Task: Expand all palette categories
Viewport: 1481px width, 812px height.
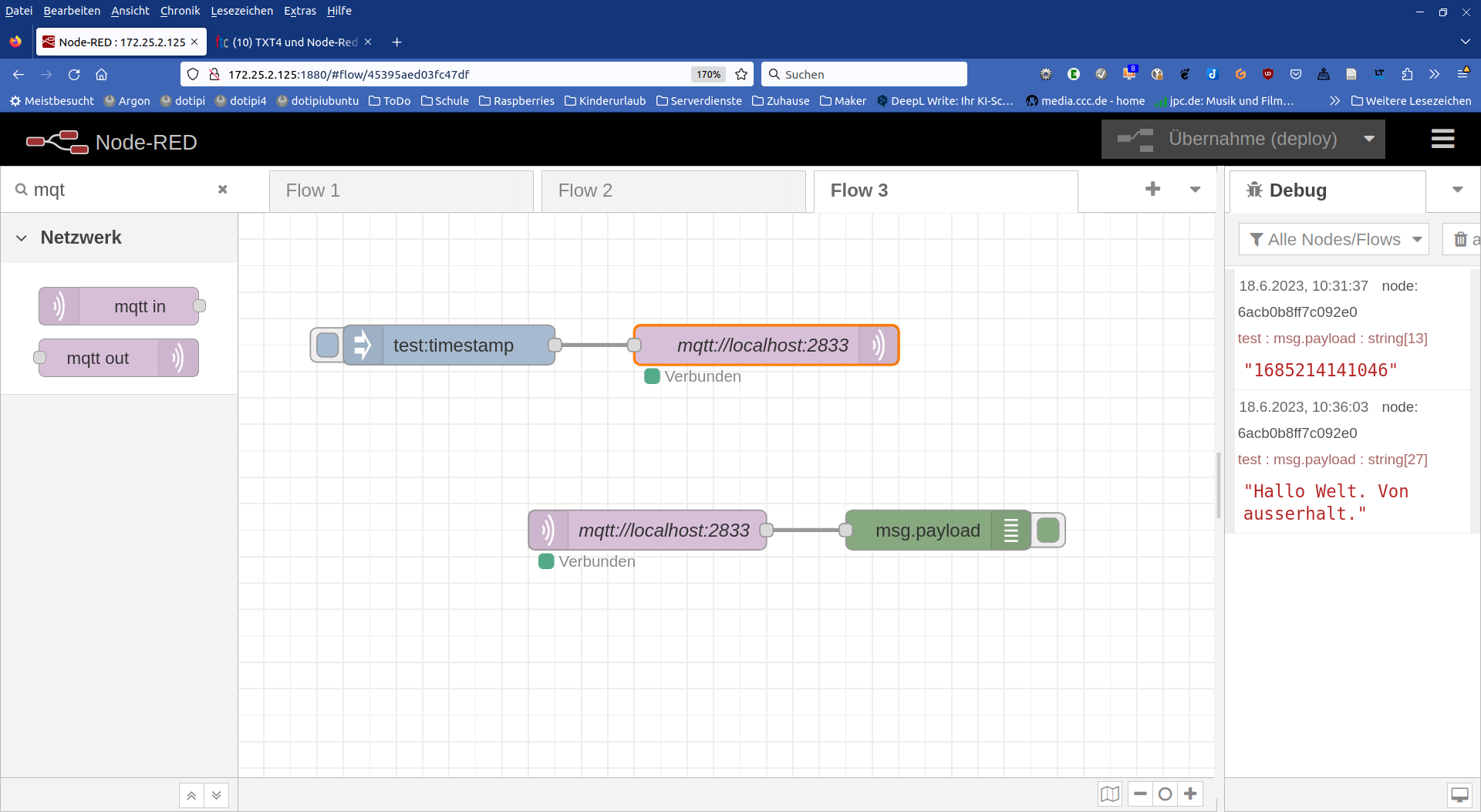Action: pyautogui.click(x=217, y=795)
